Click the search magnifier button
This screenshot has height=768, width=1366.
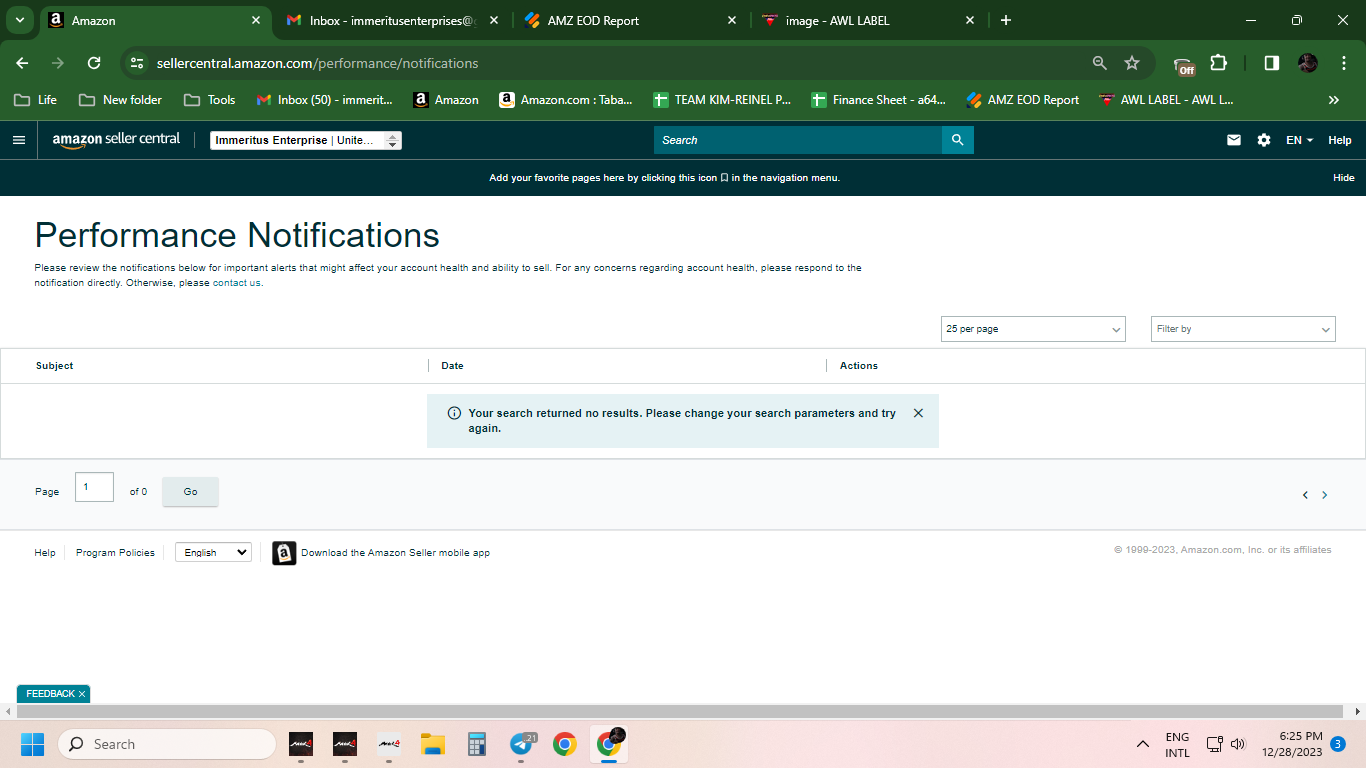click(x=957, y=140)
